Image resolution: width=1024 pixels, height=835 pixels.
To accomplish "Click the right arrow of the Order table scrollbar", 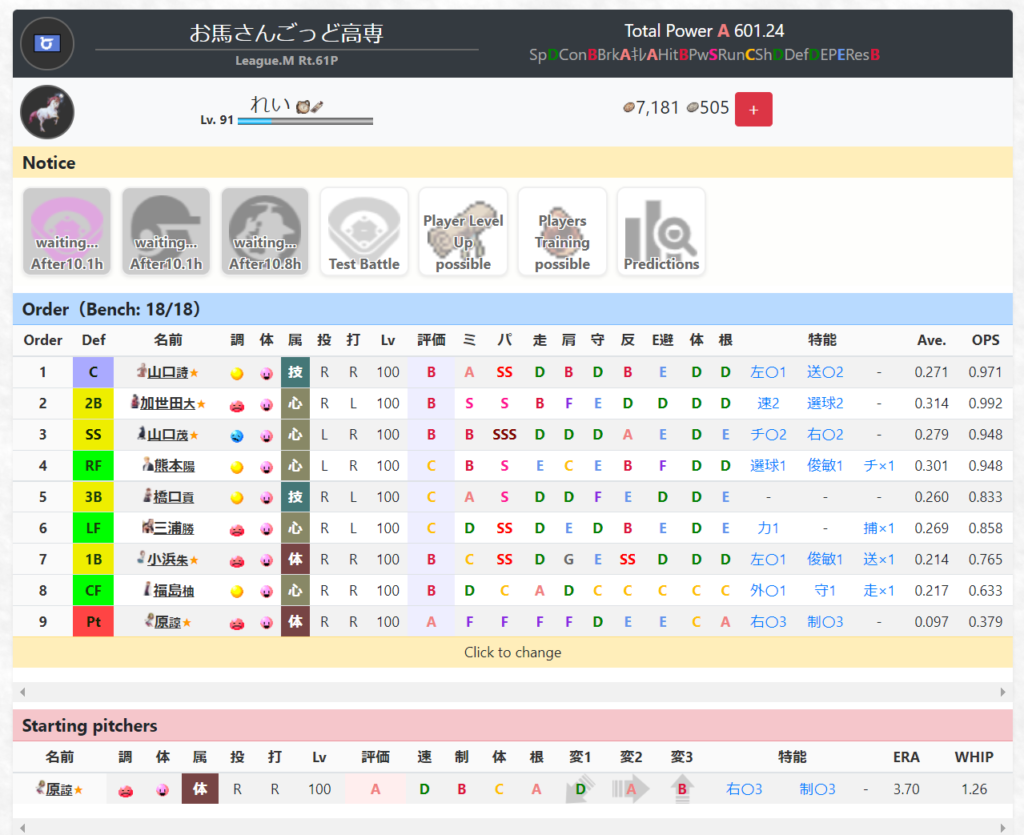I will [1004, 692].
